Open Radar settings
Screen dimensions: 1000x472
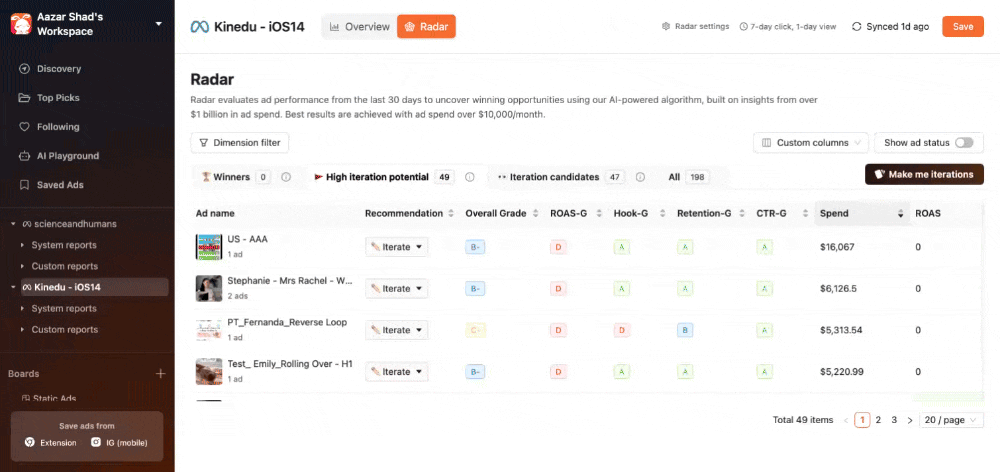click(x=695, y=27)
